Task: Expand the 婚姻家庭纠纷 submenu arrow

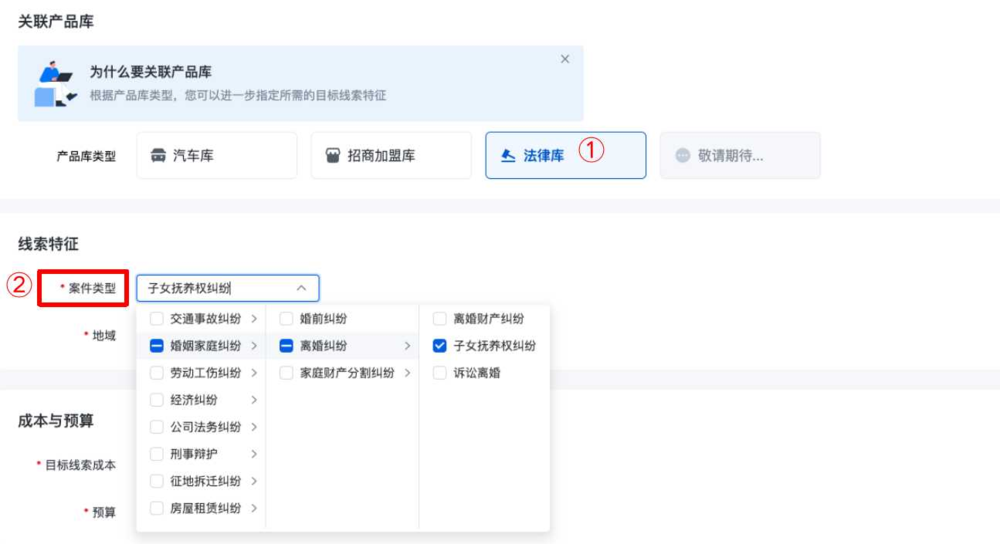Action: click(x=254, y=346)
